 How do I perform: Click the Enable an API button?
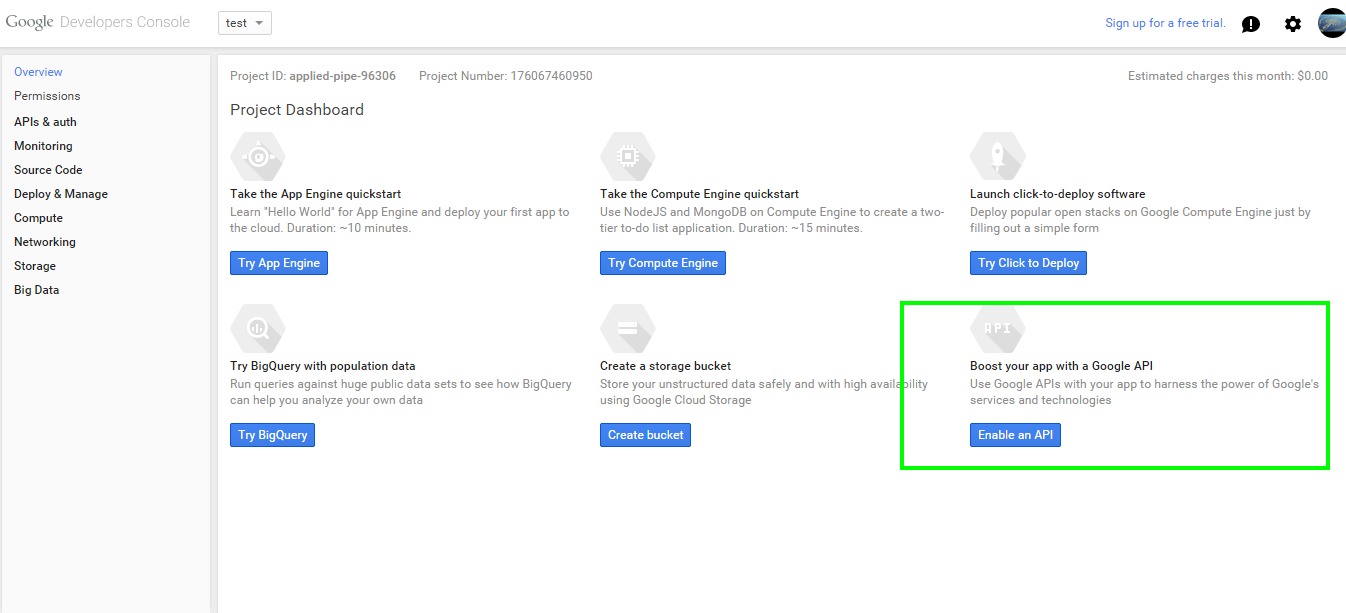(x=1015, y=435)
